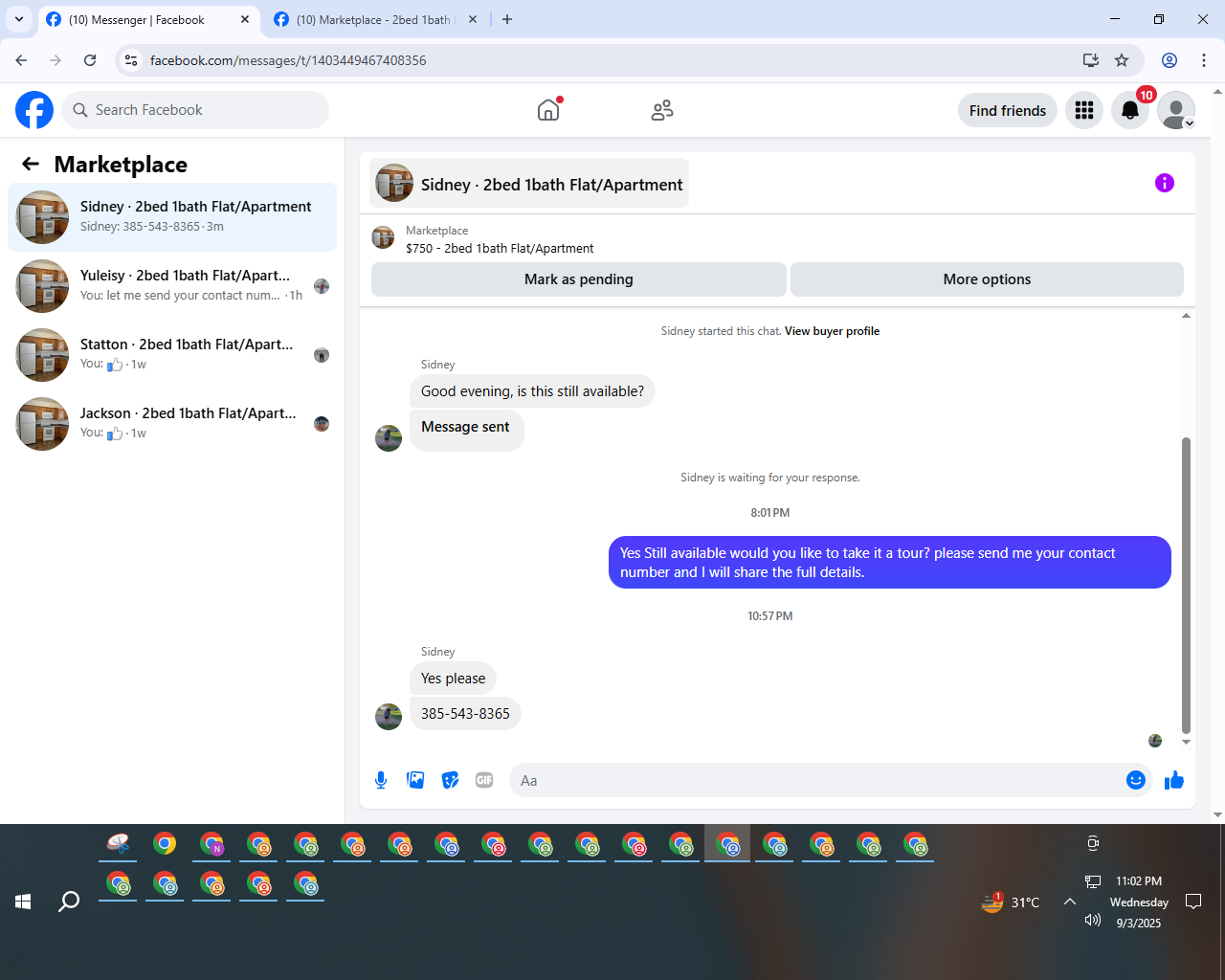Reload the browser page
The image size is (1225, 980).
pos(90,60)
